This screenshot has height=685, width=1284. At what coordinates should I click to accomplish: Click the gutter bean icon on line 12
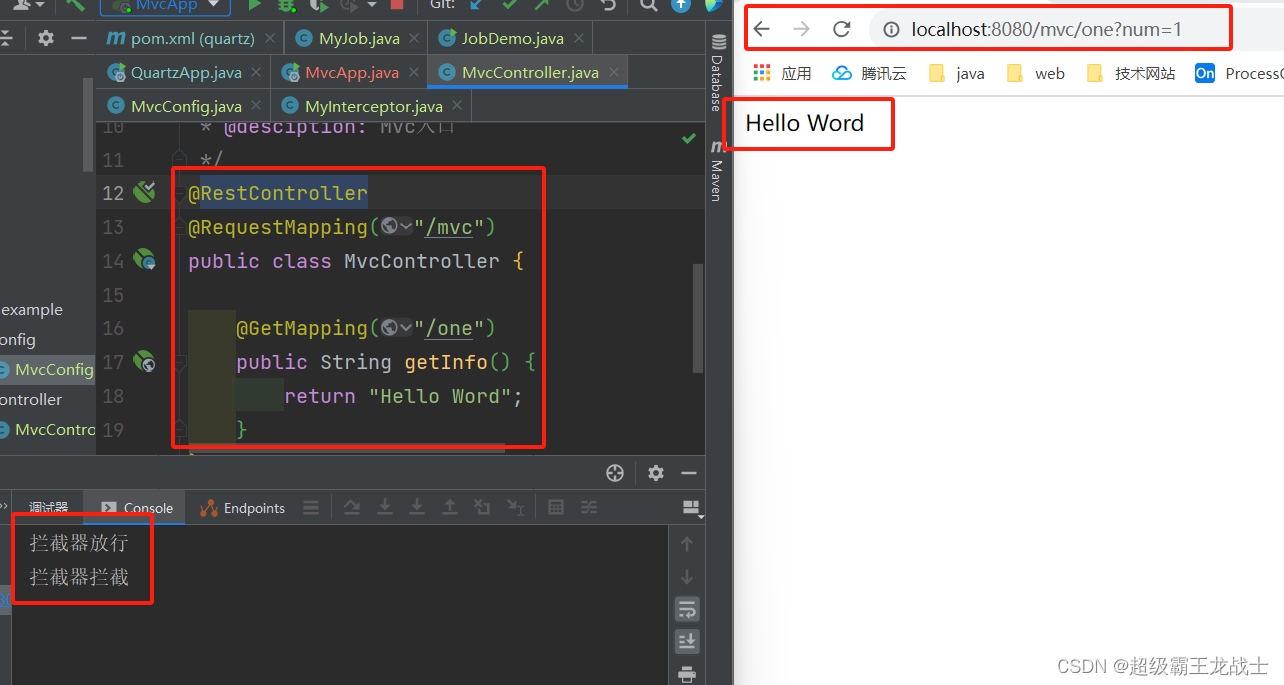[x=145, y=192]
